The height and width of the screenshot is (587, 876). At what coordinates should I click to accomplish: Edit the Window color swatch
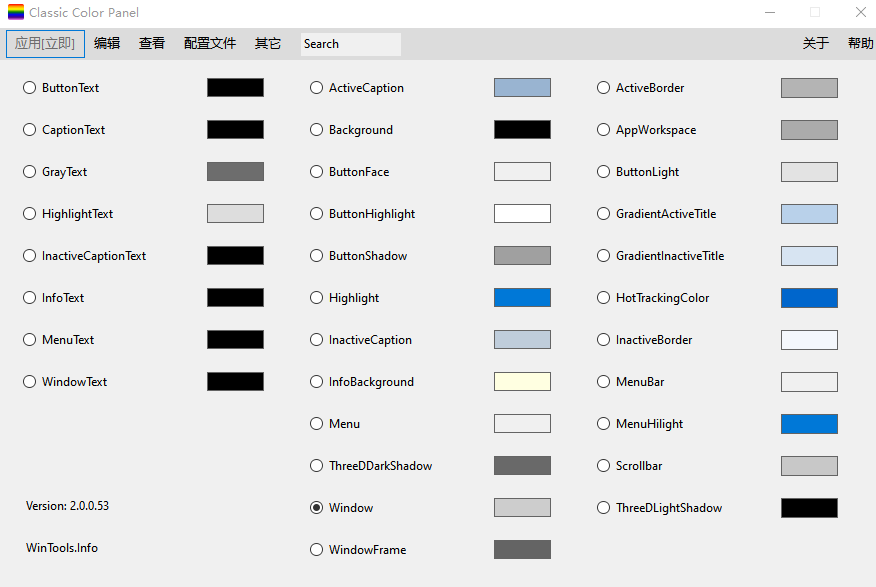tap(522, 508)
